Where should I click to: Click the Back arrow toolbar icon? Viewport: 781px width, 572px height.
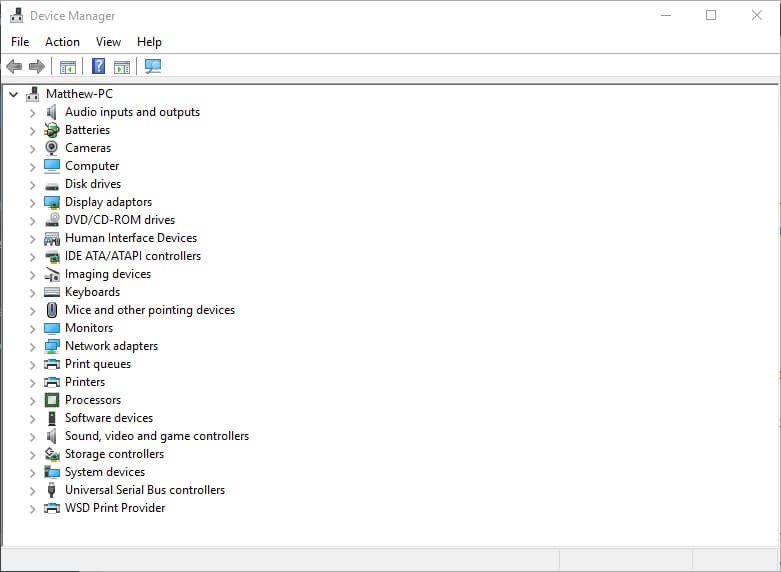coord(14,66)
